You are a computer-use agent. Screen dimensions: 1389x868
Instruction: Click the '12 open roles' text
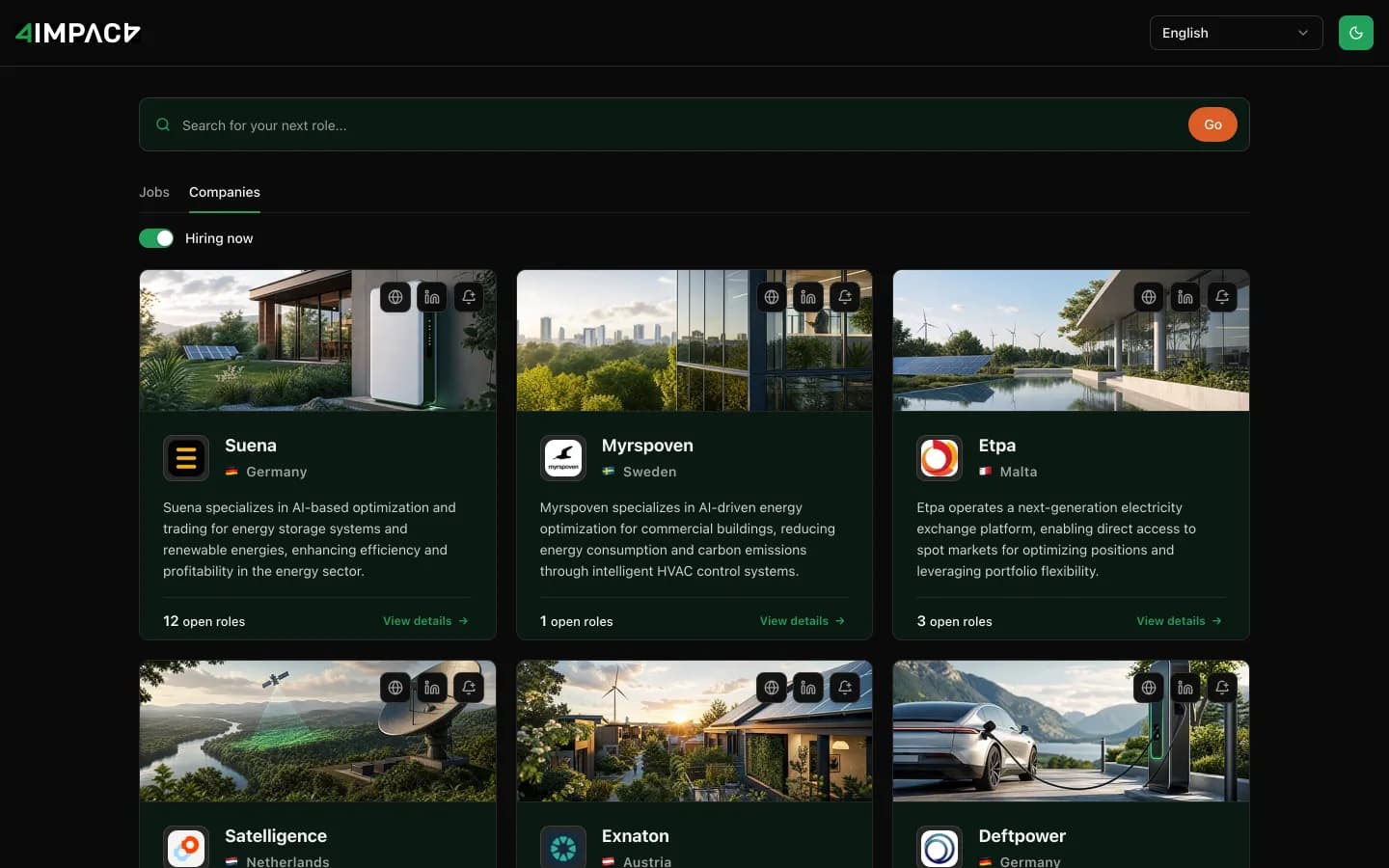[x=204, y=621]
